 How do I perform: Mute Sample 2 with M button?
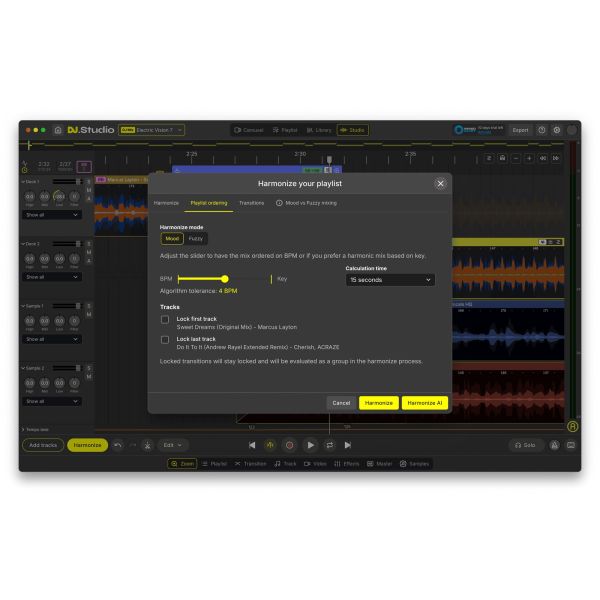(x=89, y=377)
